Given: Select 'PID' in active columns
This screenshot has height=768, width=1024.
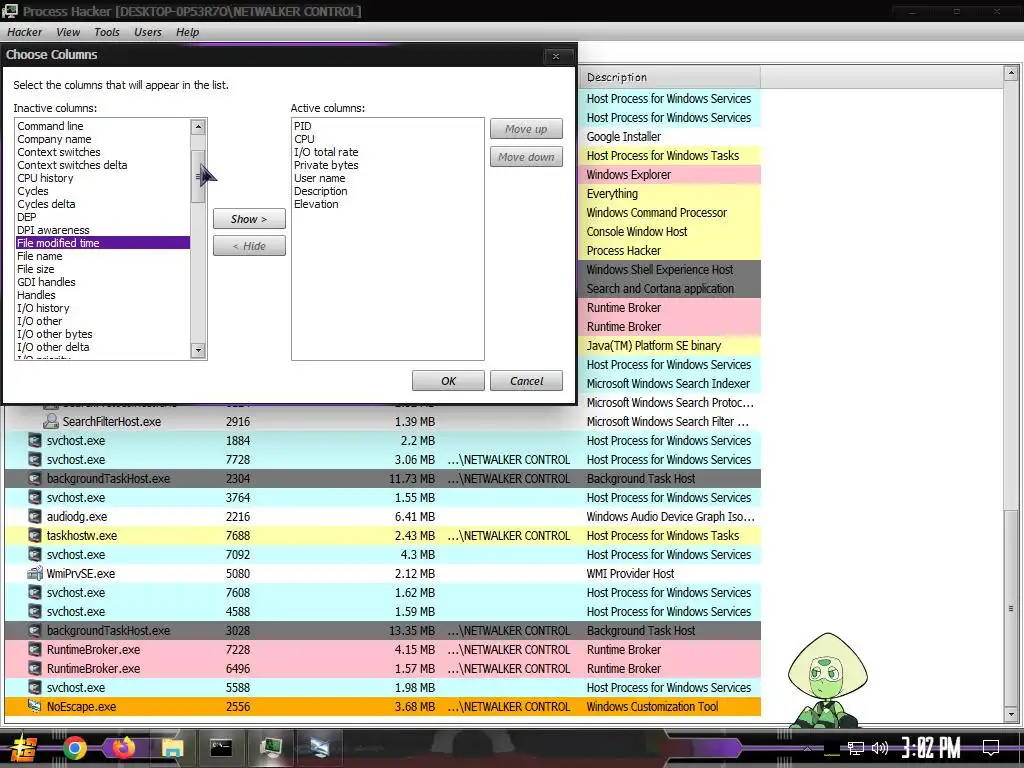Looking at the screenshot, I should [x=302, y=126].
